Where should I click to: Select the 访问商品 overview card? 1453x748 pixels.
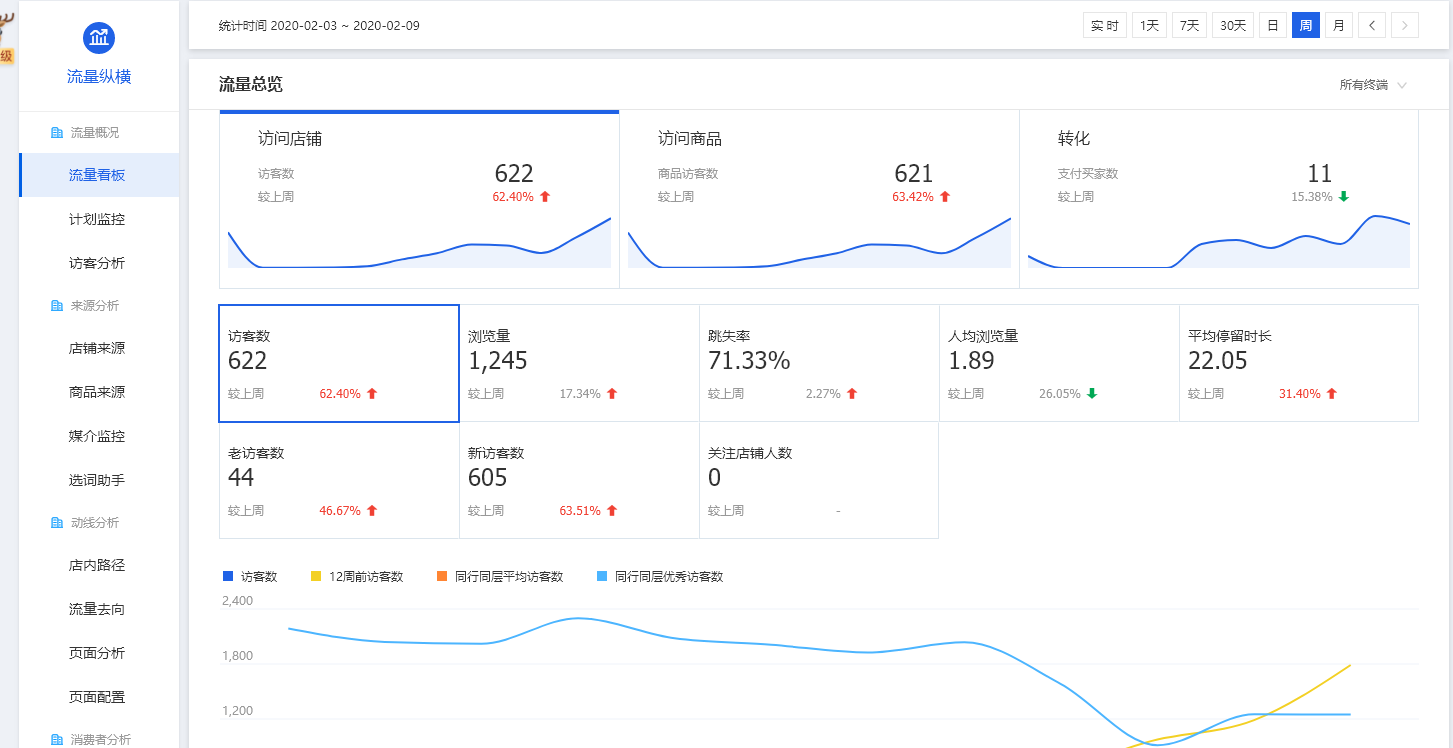tap(818, 198)
